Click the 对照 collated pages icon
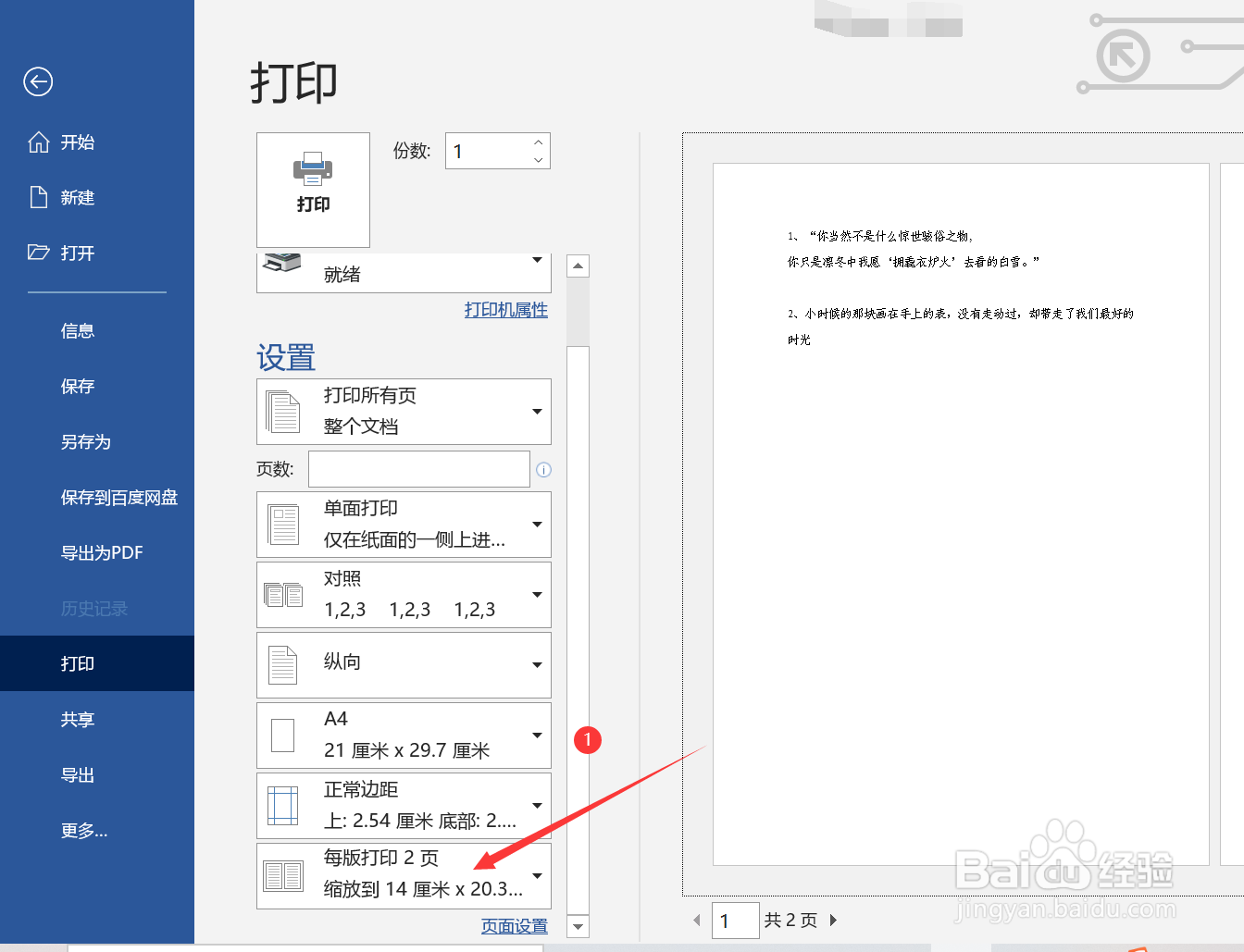This screenshot has width=1244, height=952. [283, 595]
